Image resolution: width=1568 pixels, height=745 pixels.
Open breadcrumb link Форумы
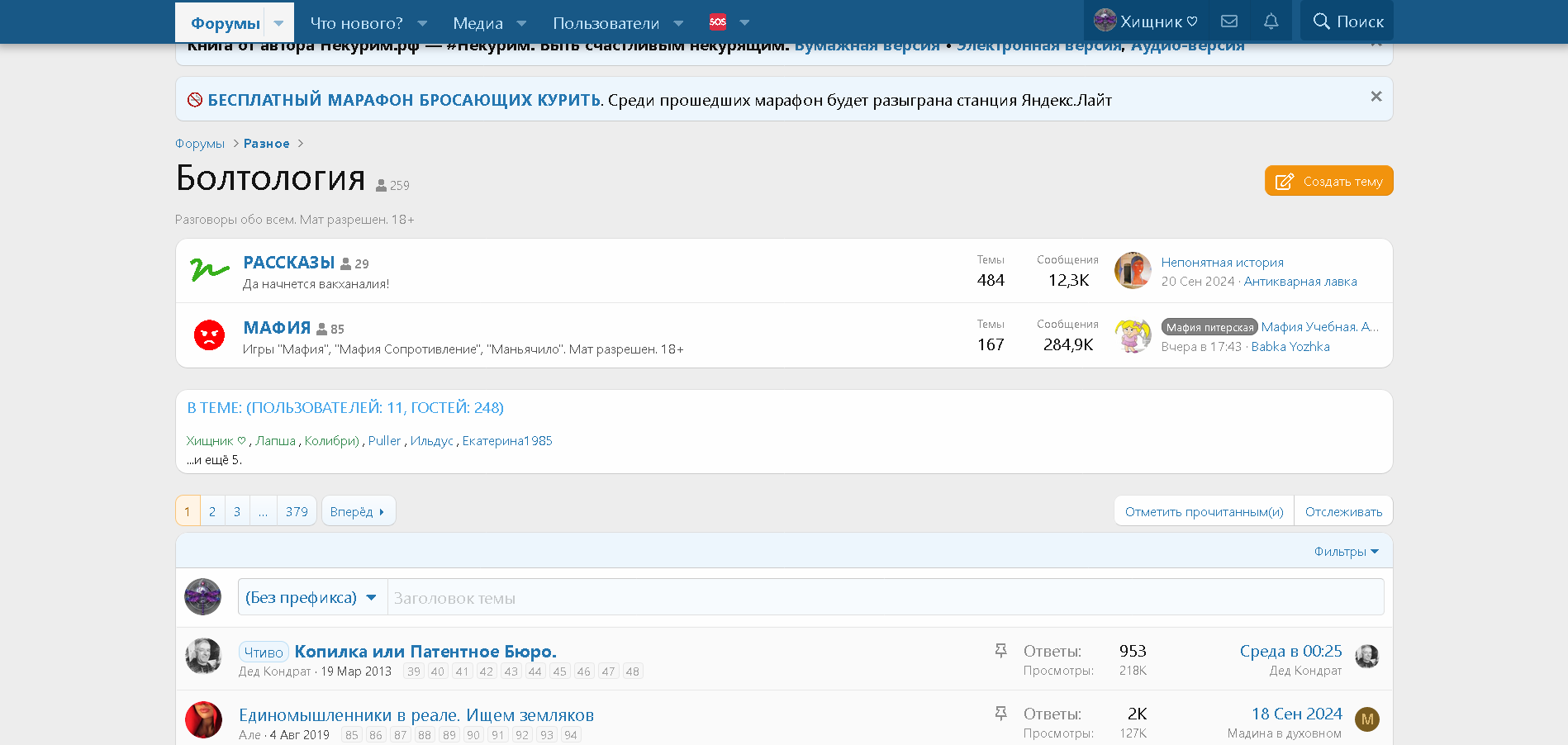coord(200,144)
